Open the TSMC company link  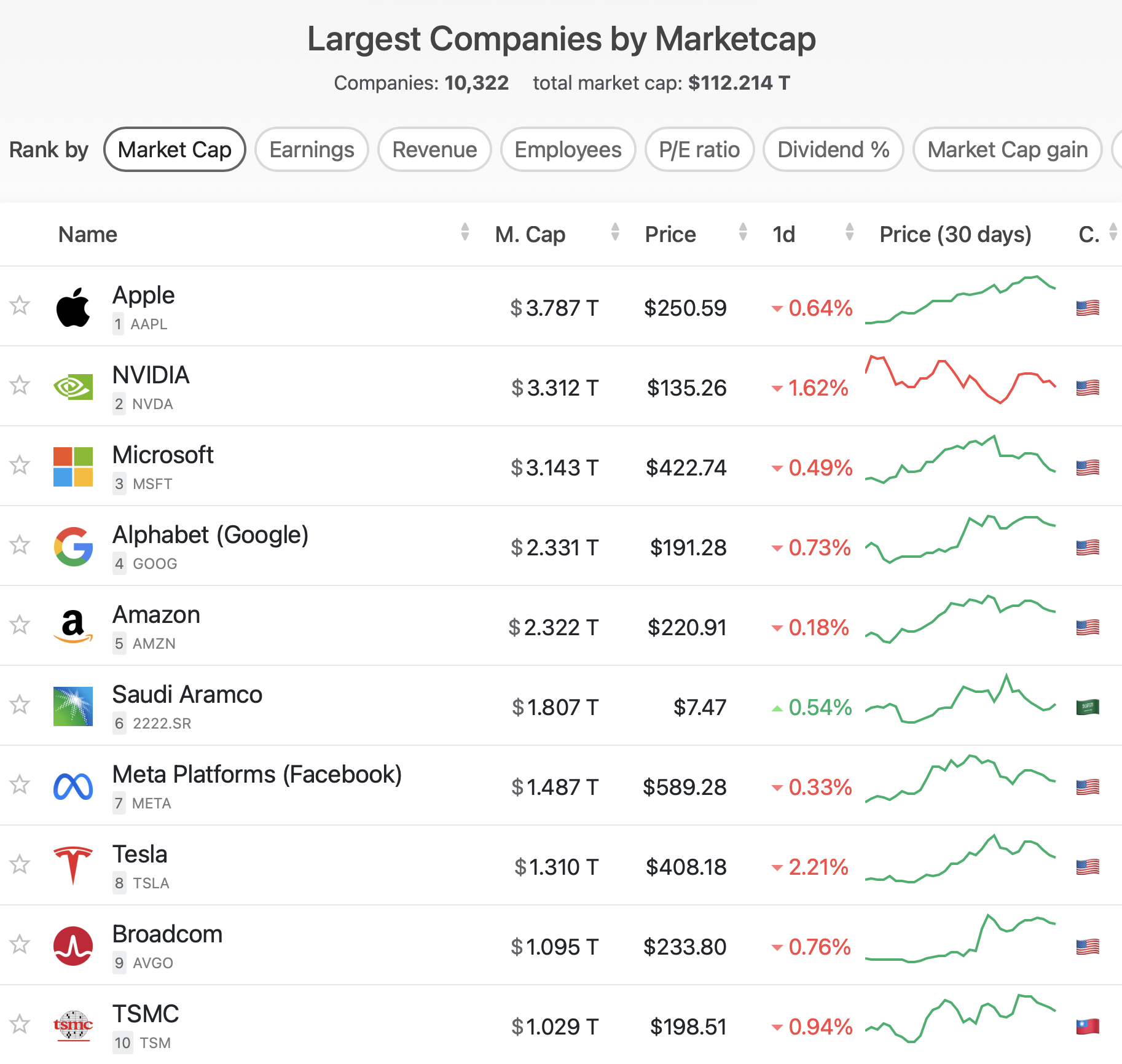[146, 1014]
